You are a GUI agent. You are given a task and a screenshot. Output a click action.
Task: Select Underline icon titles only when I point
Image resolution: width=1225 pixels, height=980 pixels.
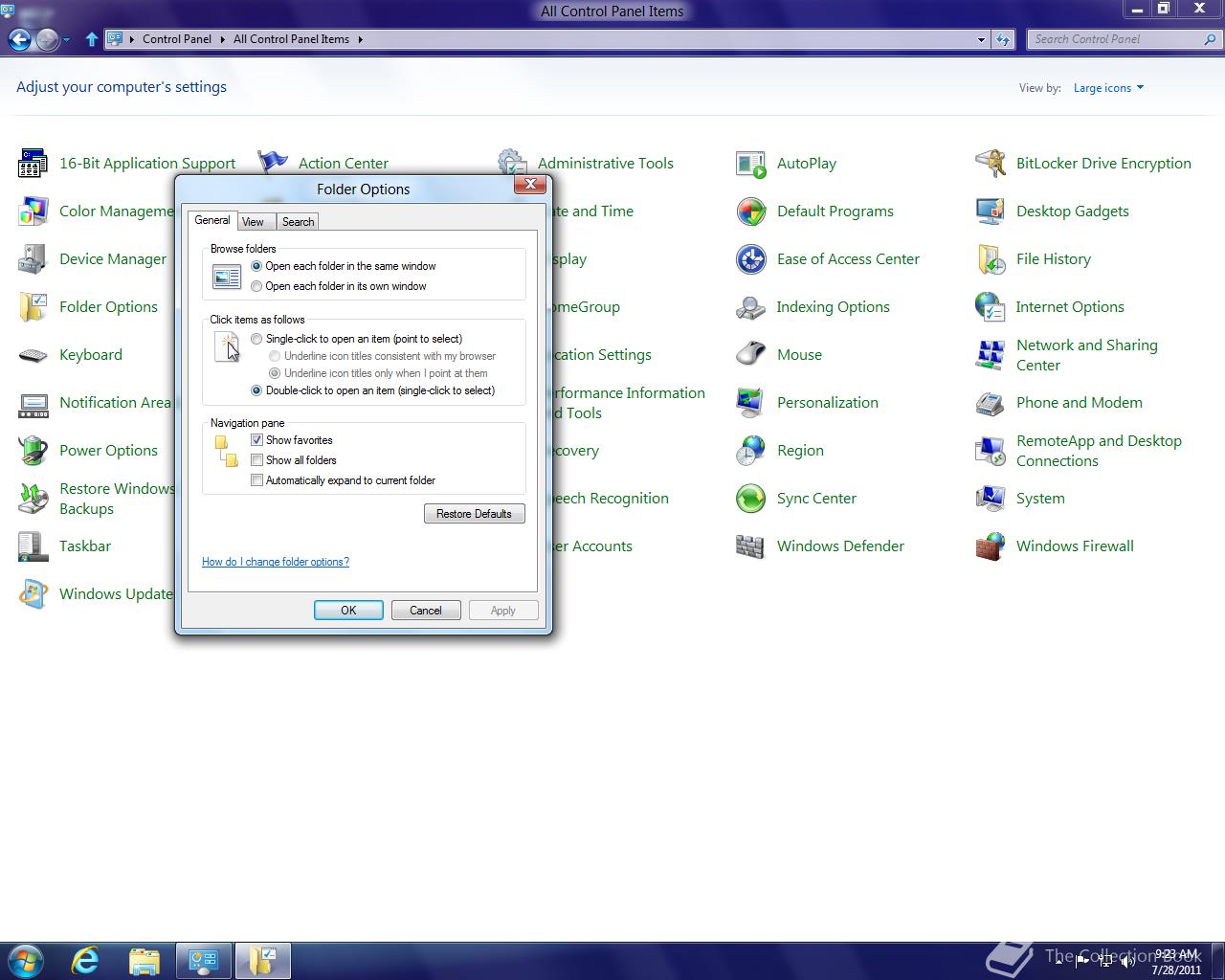tap(276, 373)
